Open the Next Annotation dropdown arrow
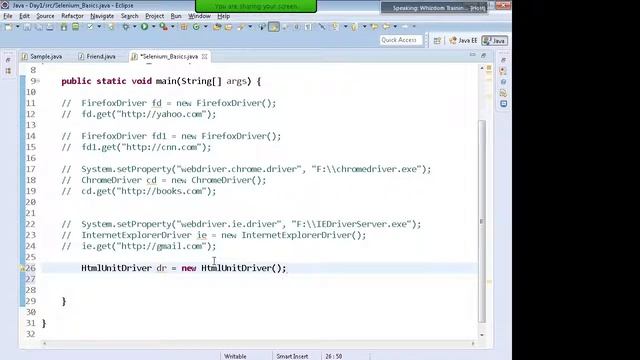The image size is (640, 360). (346, 27)
